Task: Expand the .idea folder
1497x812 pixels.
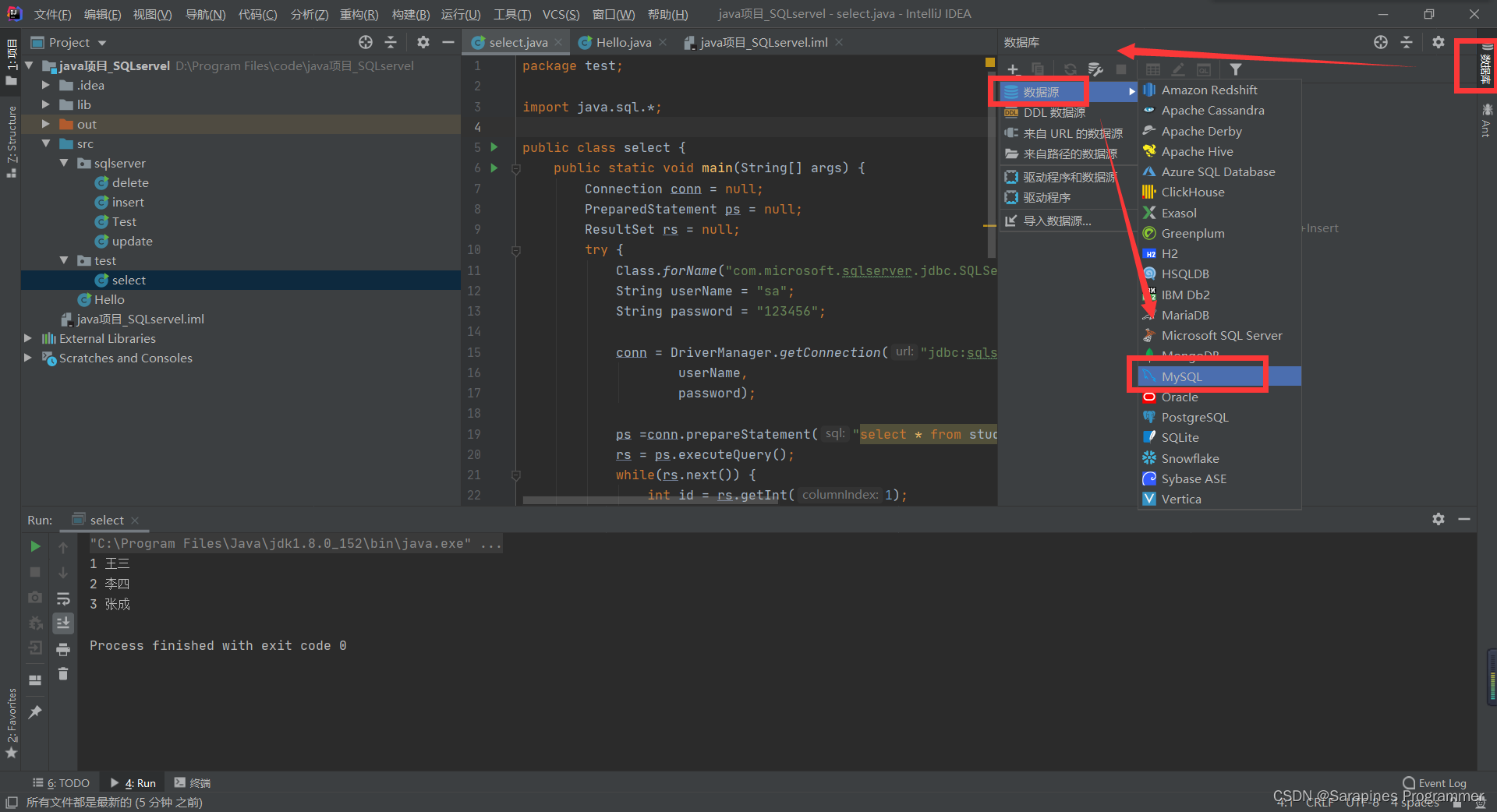Action: point(45,85)
